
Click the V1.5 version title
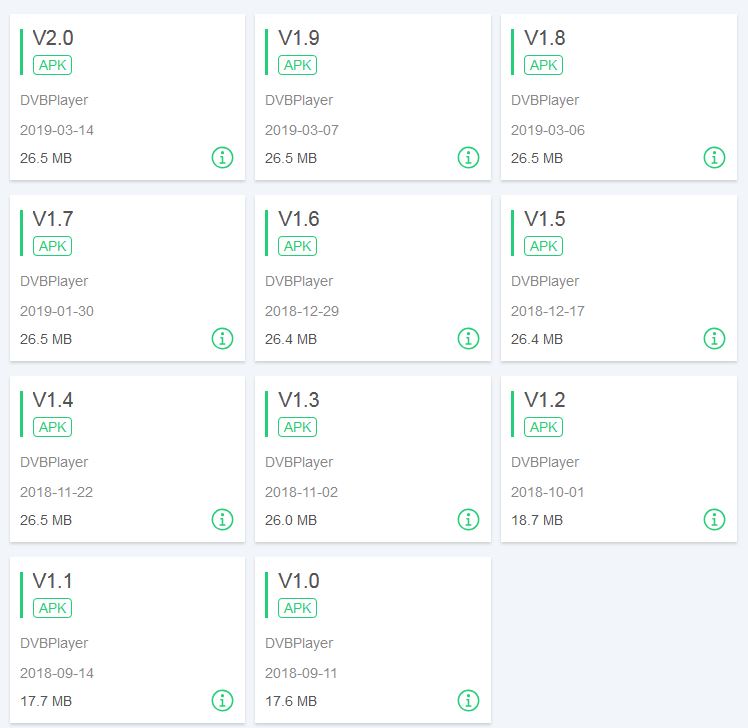(x=545, y=219)
